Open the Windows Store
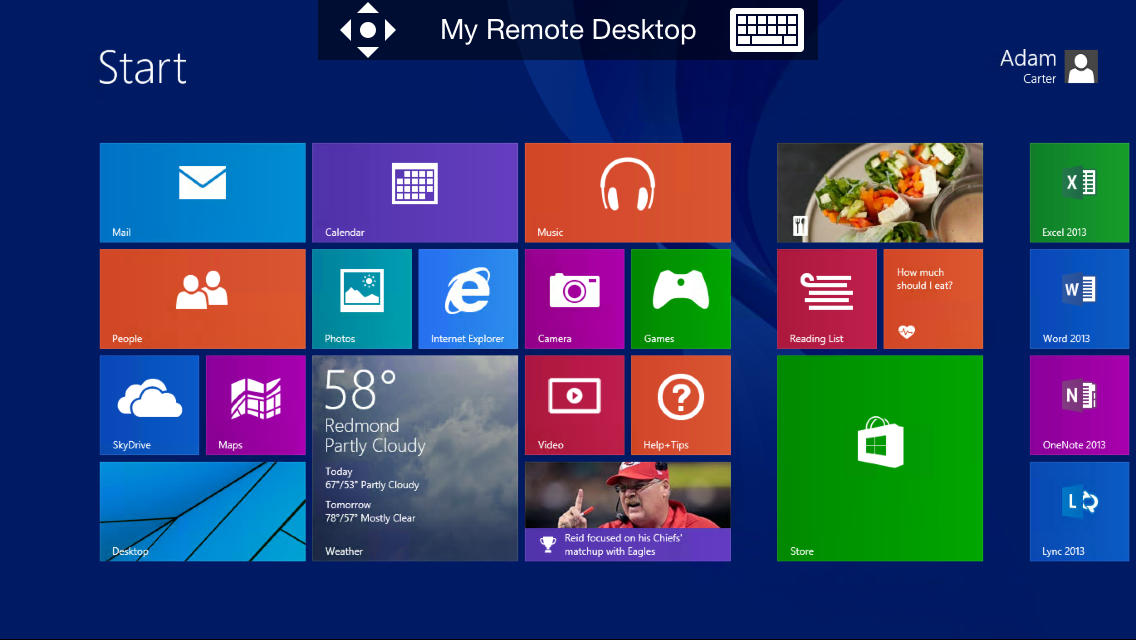This screenshot has height=640, width=1136. [879, 458]
